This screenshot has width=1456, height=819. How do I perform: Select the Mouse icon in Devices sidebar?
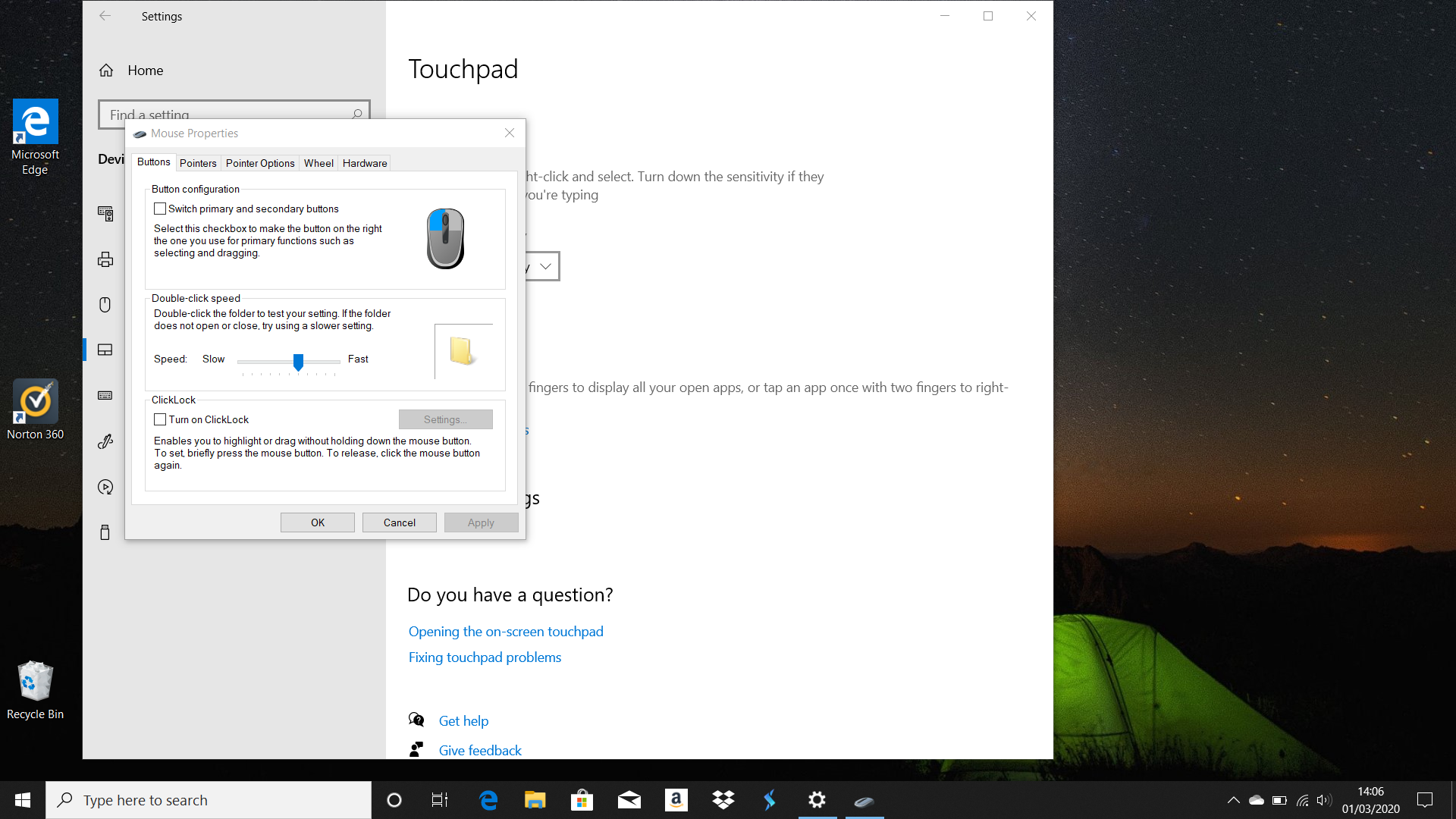(x=105, y=304)
